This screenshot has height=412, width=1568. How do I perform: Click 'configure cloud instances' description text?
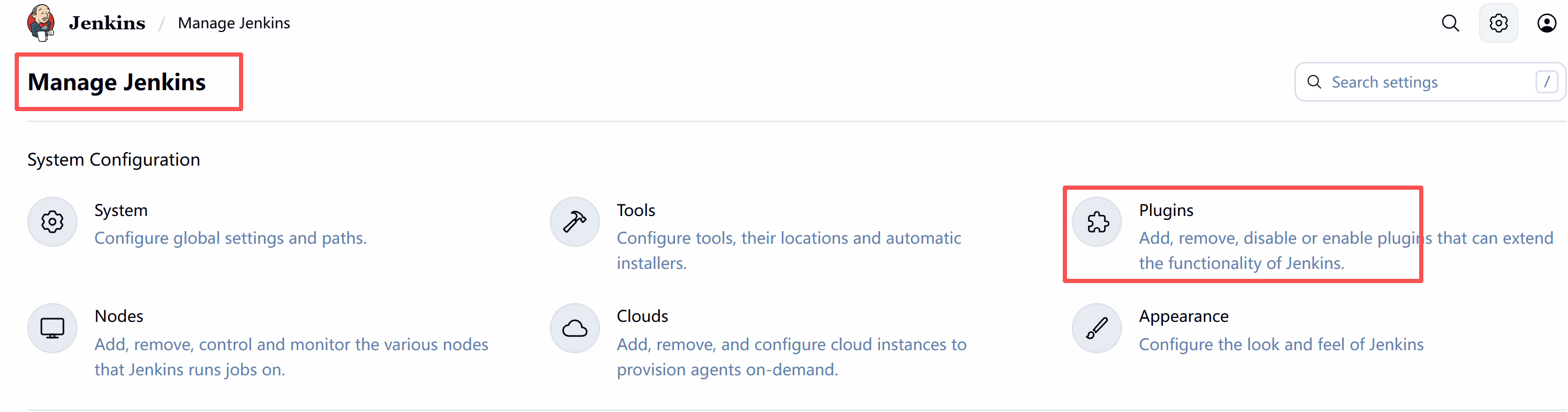(x=791, y=356)
